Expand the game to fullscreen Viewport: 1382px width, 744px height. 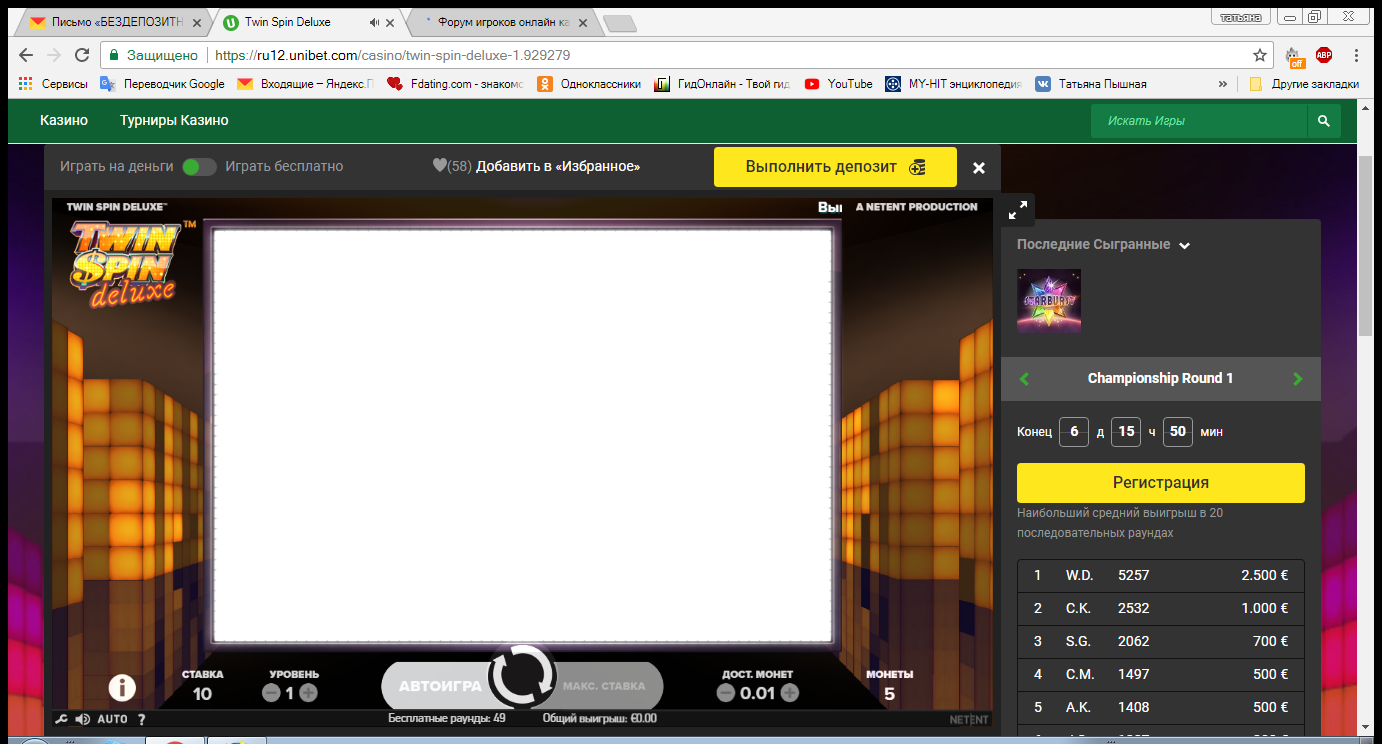coord(1018,211)
